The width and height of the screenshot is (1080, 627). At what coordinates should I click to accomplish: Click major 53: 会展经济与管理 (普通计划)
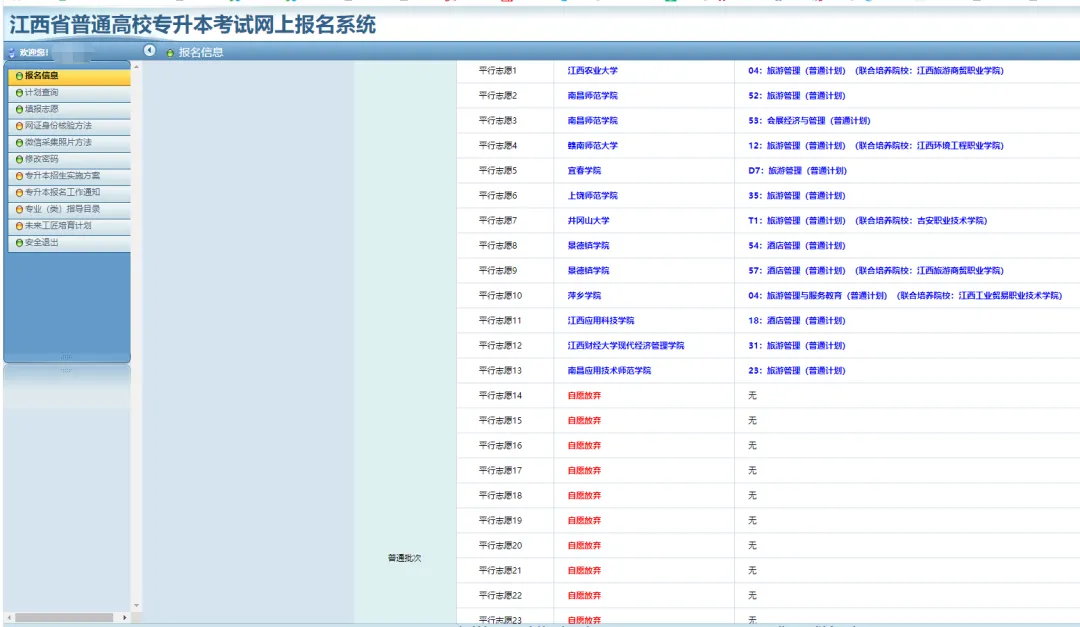pos(809,121)
